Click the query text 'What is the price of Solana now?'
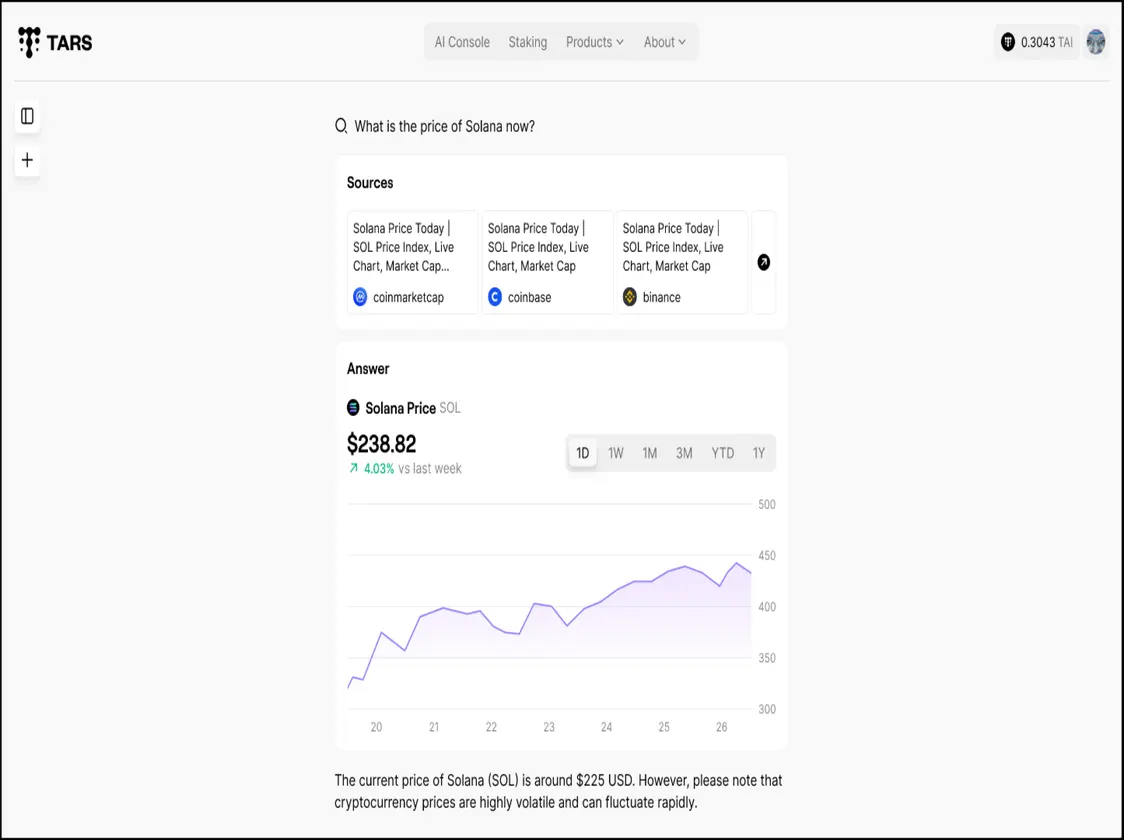 click(444, 126)
